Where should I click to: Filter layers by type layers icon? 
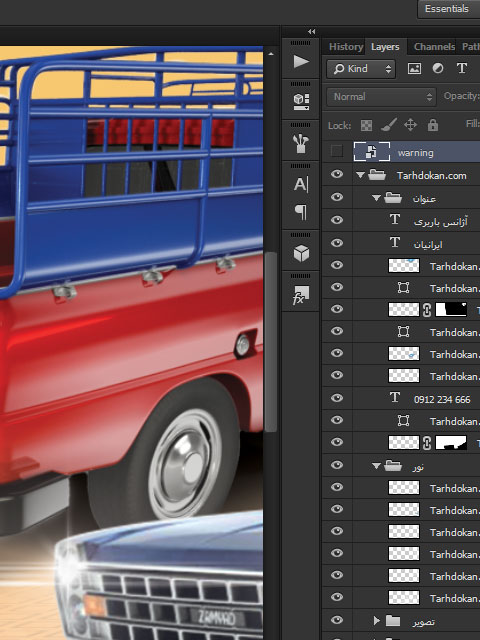pos(462,68)
